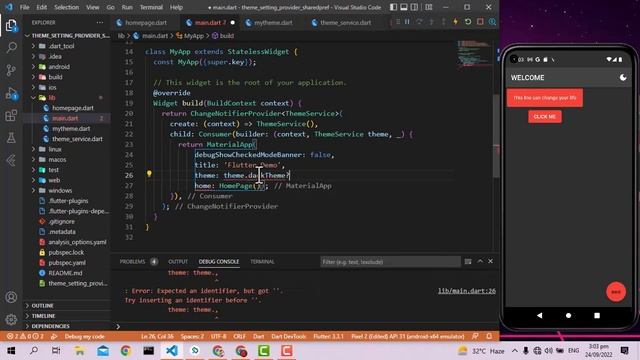Open the Manage gear in activity bar
The height and width of the screenshot is (360, 640).
pos(11,319)
